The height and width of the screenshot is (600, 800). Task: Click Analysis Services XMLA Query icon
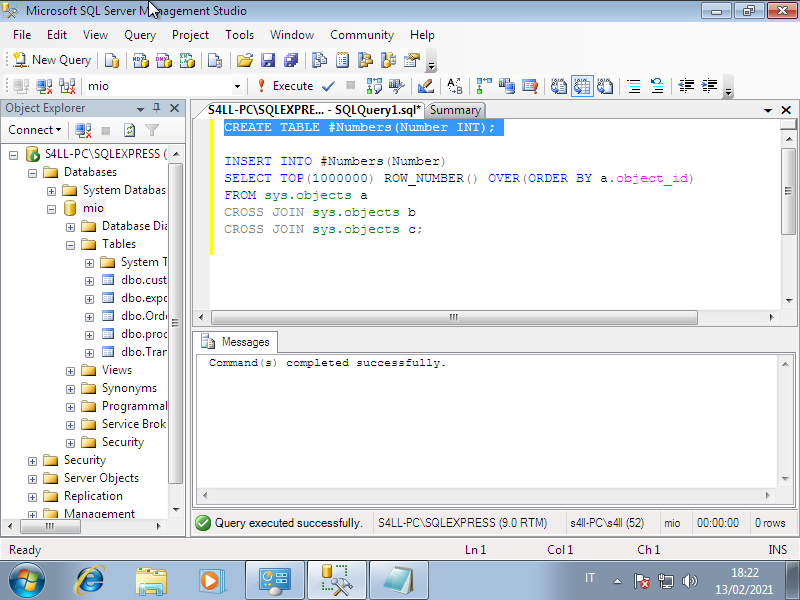[187, 60]
